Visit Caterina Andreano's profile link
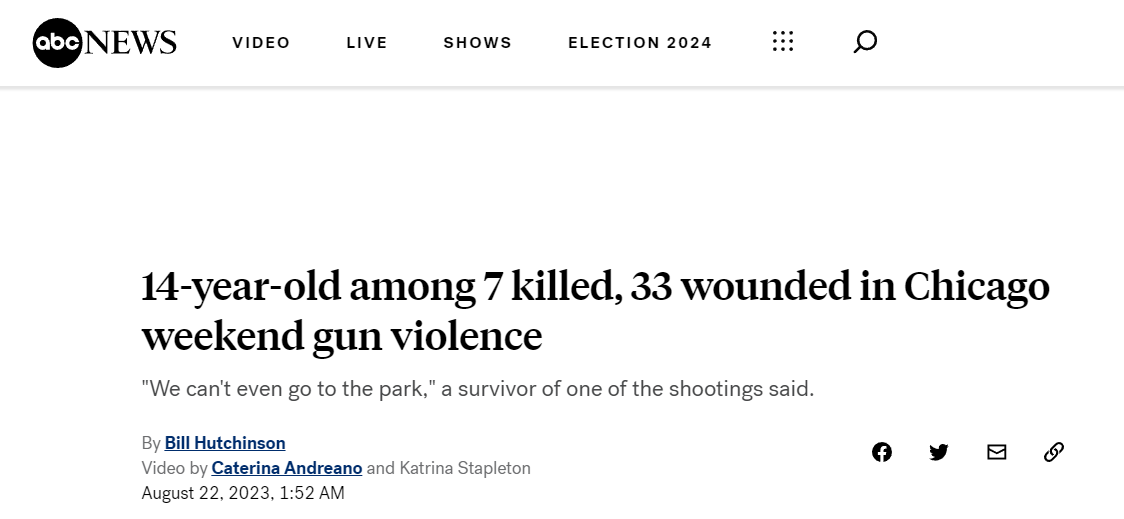Viewport: 1124px width, 519px height. [x=287, y=468]
